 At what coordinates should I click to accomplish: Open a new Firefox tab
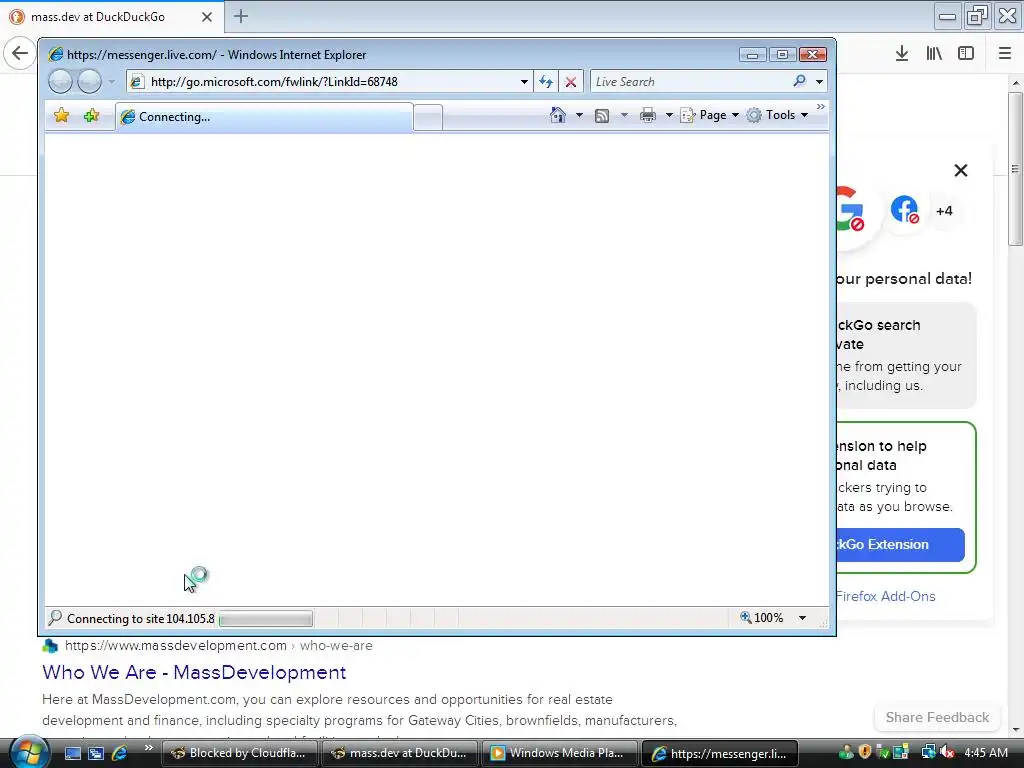[241, 16]
